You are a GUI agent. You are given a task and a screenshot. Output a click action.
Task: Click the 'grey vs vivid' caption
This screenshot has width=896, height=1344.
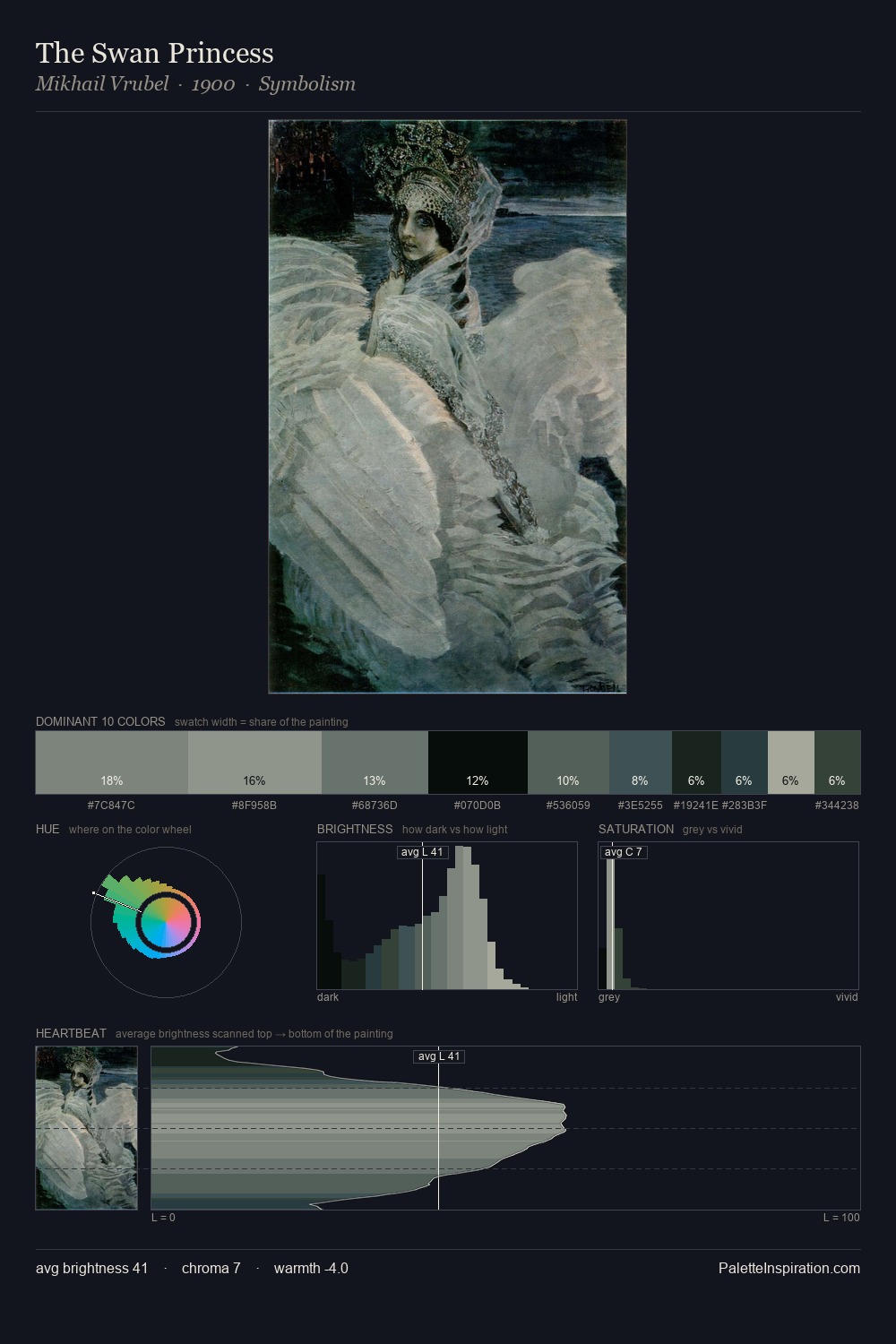[x=712, y=830]
